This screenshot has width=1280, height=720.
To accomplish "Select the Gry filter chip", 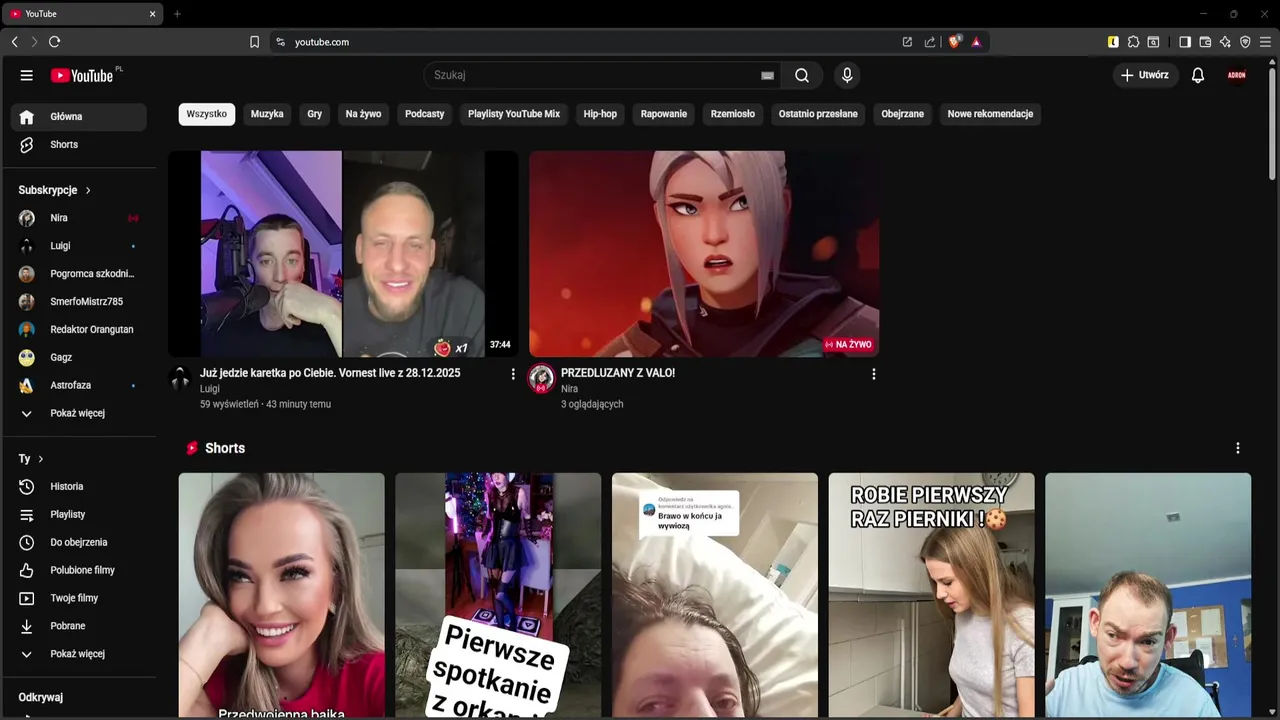I will point(315,114).
